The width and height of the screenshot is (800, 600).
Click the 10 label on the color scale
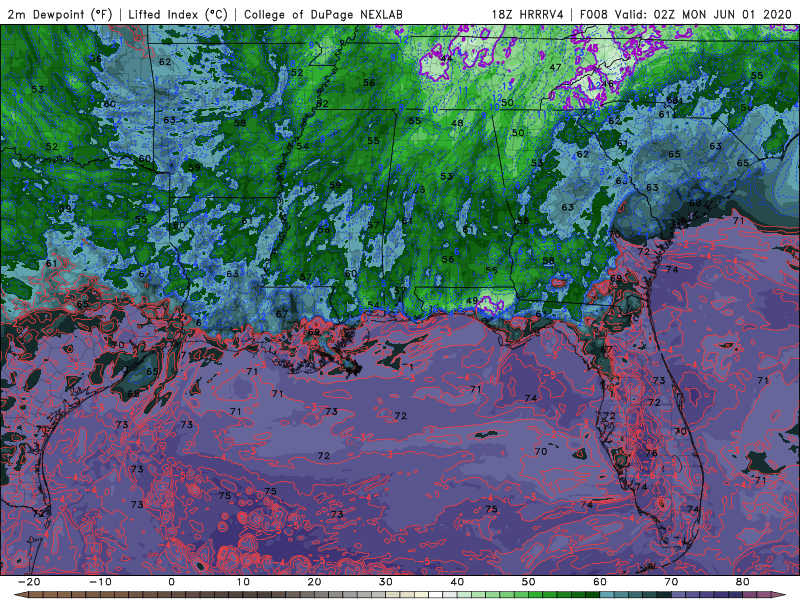243,582
